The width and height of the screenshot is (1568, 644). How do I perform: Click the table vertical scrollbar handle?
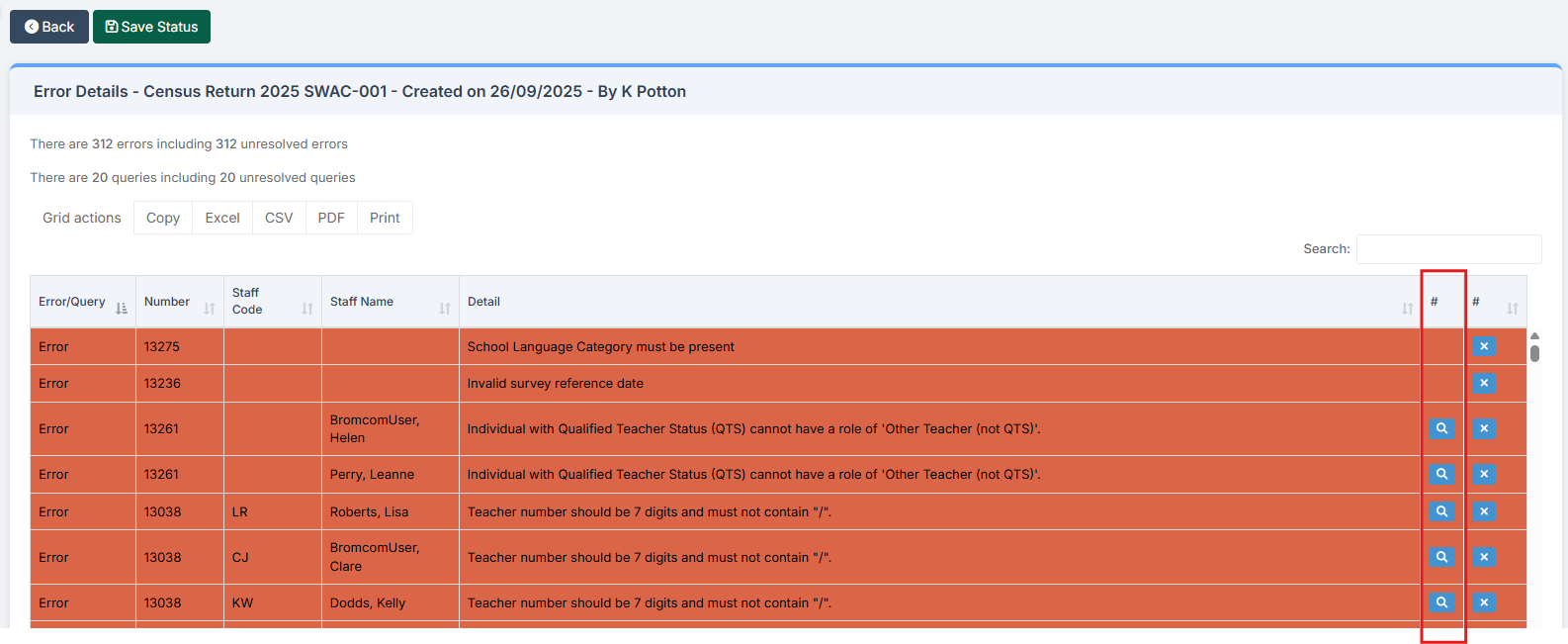[x=1534, y=352]
